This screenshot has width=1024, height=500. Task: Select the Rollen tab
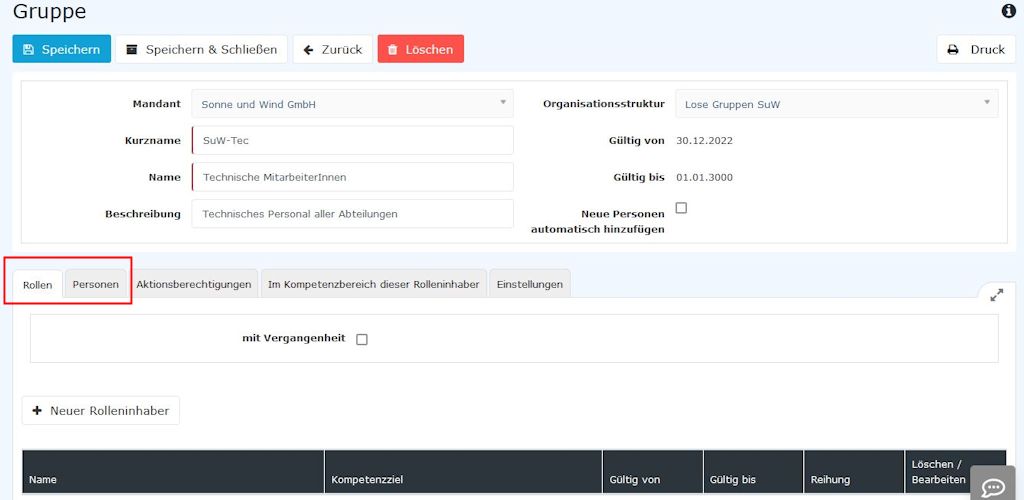click(x=38, y=285)
